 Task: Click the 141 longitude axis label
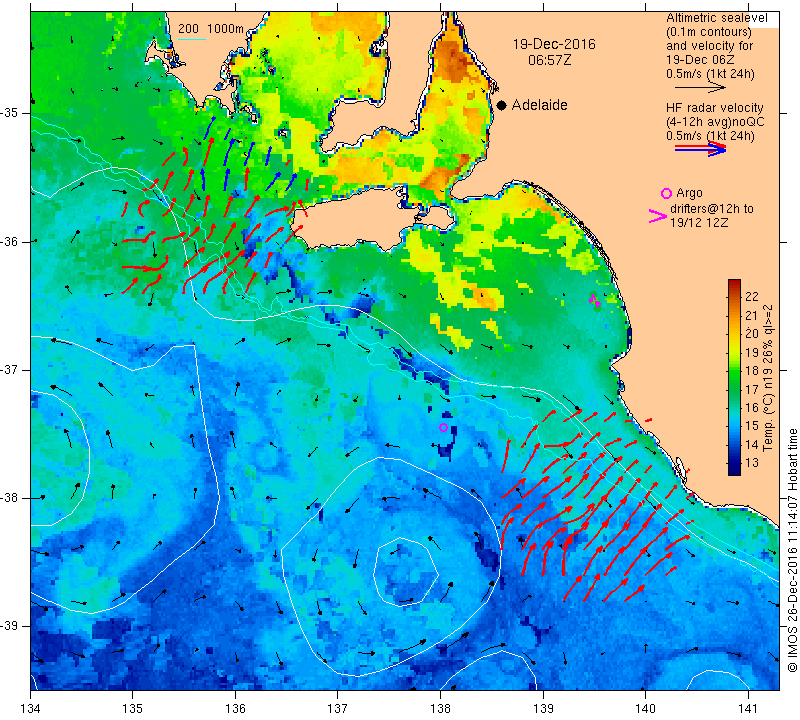pos(748,709)
